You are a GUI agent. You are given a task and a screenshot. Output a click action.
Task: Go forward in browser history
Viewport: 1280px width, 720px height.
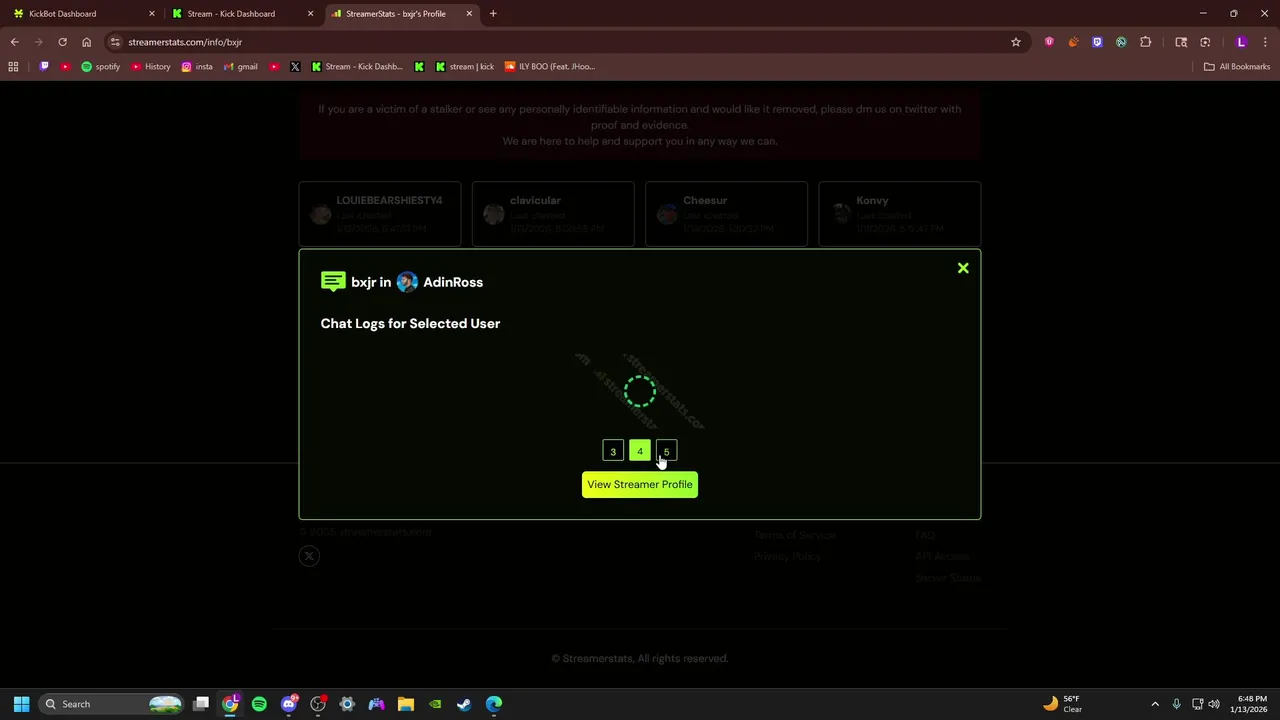tap(39, 42)
